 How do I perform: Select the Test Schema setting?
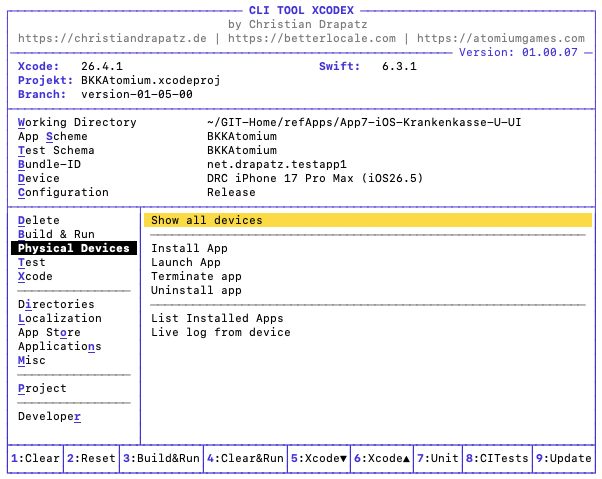point(56,150)
